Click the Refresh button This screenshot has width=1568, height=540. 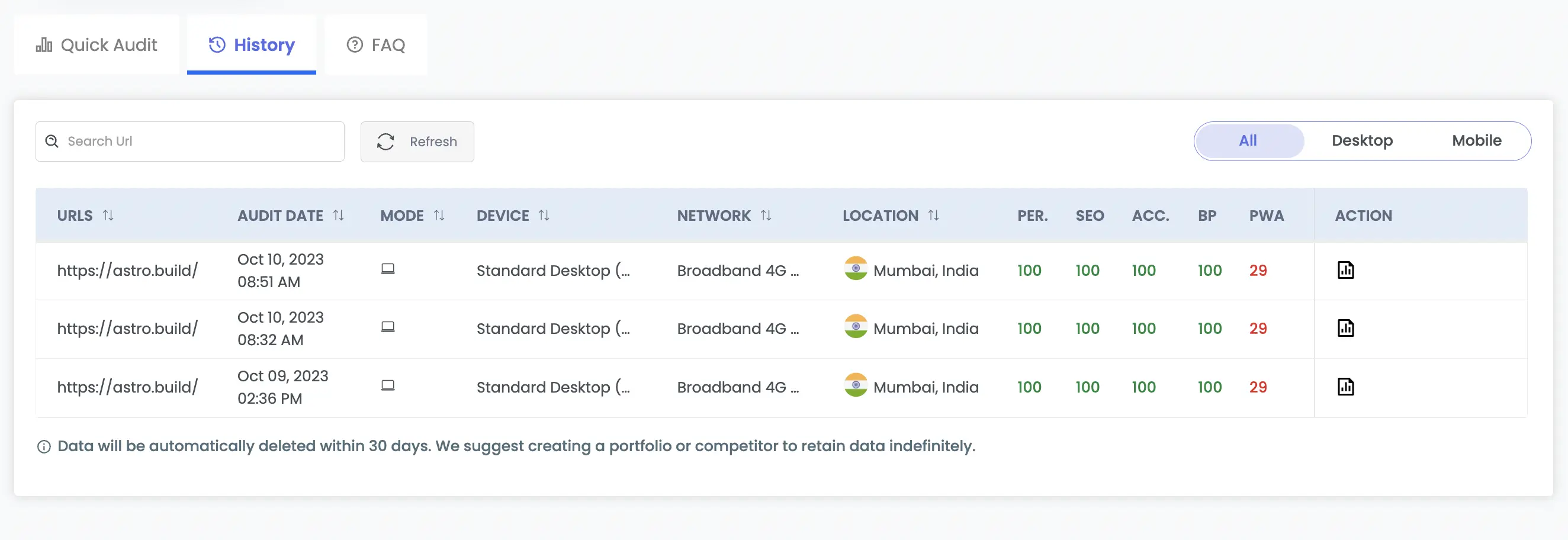pyautogui.click(x=417, y=142)
